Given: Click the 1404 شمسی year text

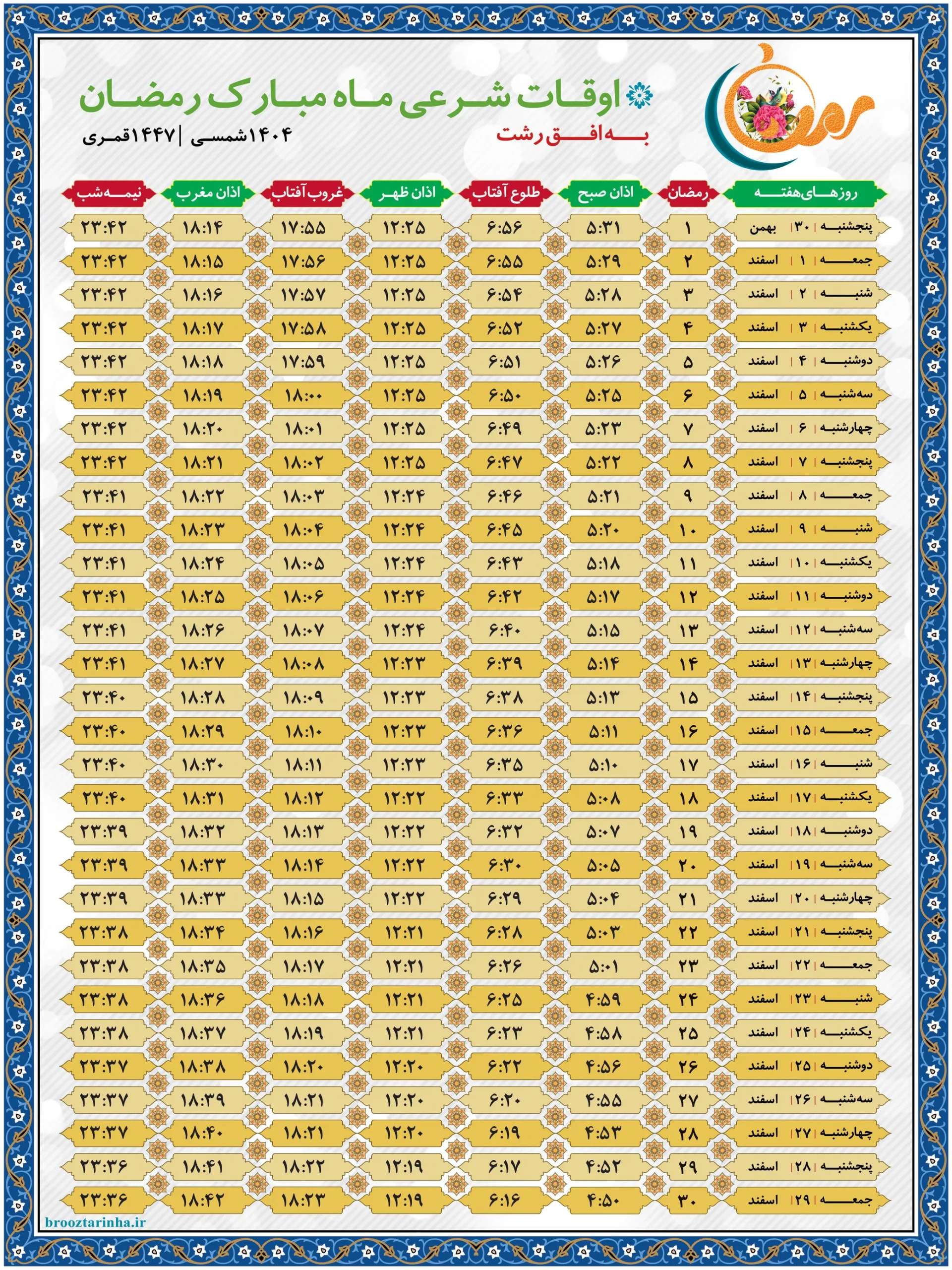Looking at the screenshot, I should pos(241,135).
